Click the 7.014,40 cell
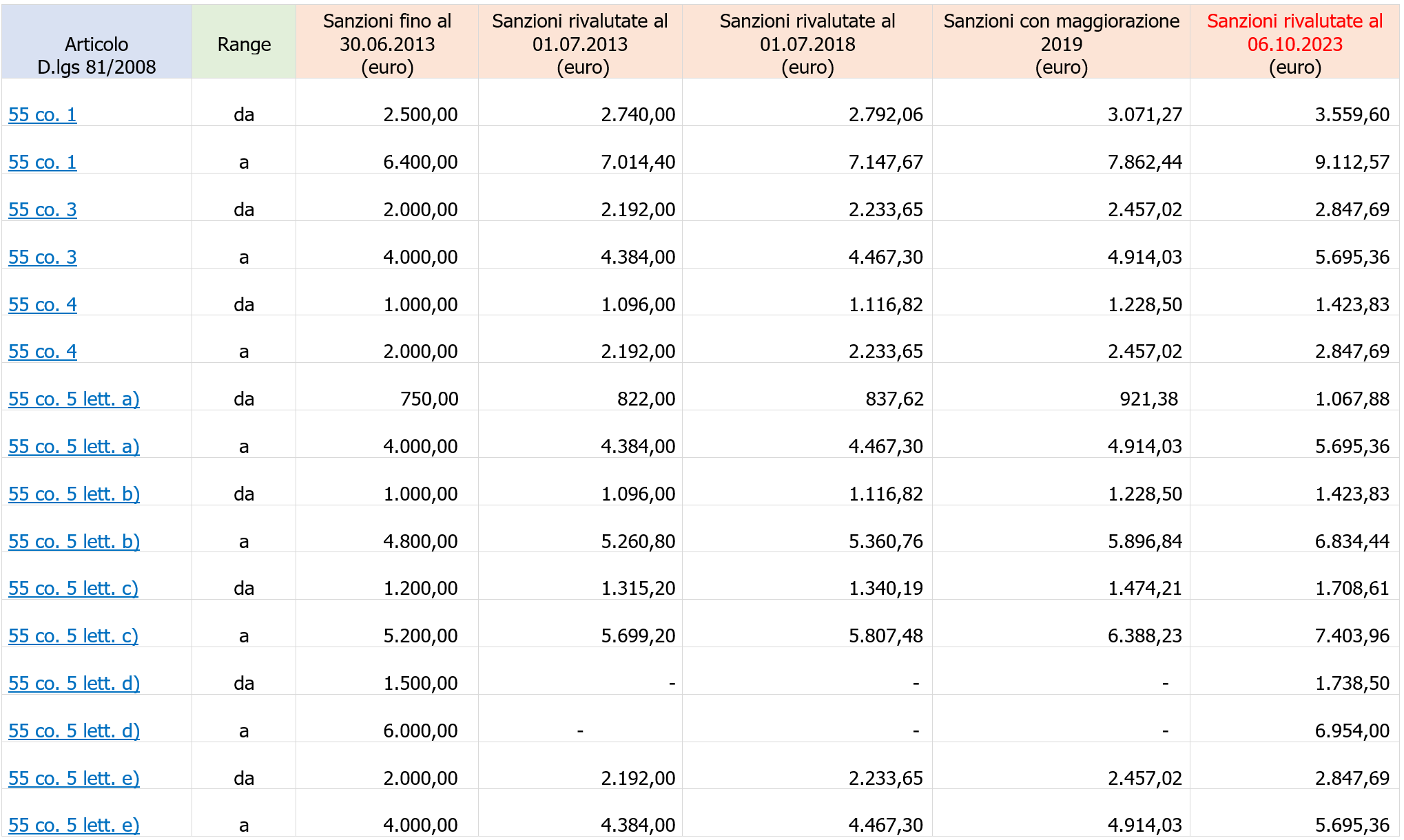 pyautogui.click(x=638, y=162)
